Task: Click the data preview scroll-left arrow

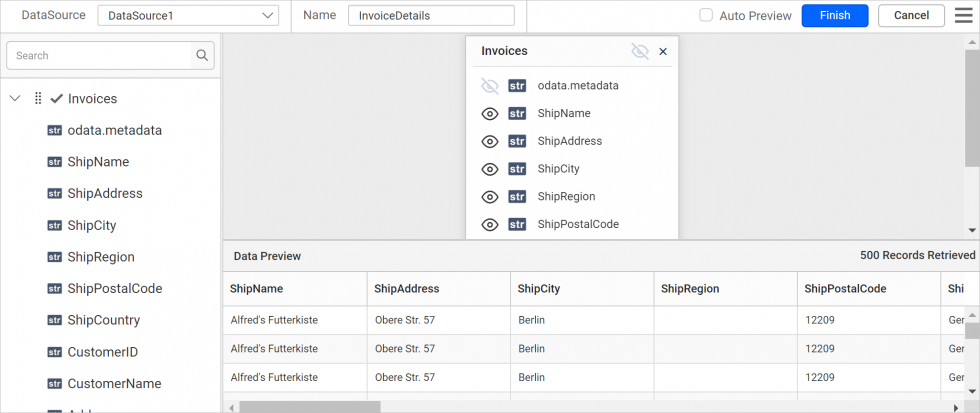Action: coord(230,407)
